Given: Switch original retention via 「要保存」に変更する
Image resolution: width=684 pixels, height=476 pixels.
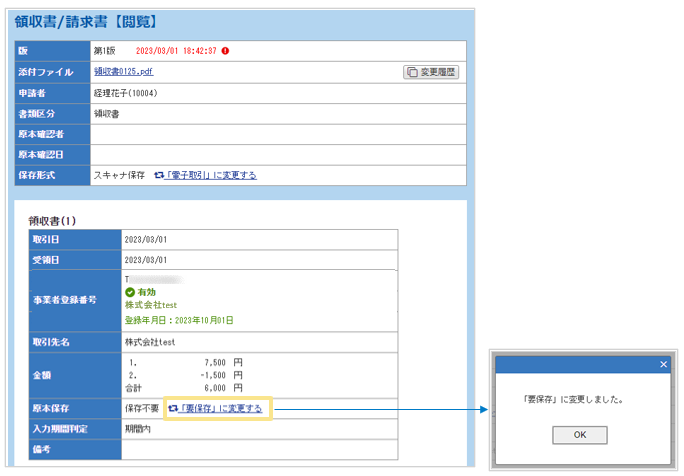Looking at the screenshot, I should tap(223, 408).
